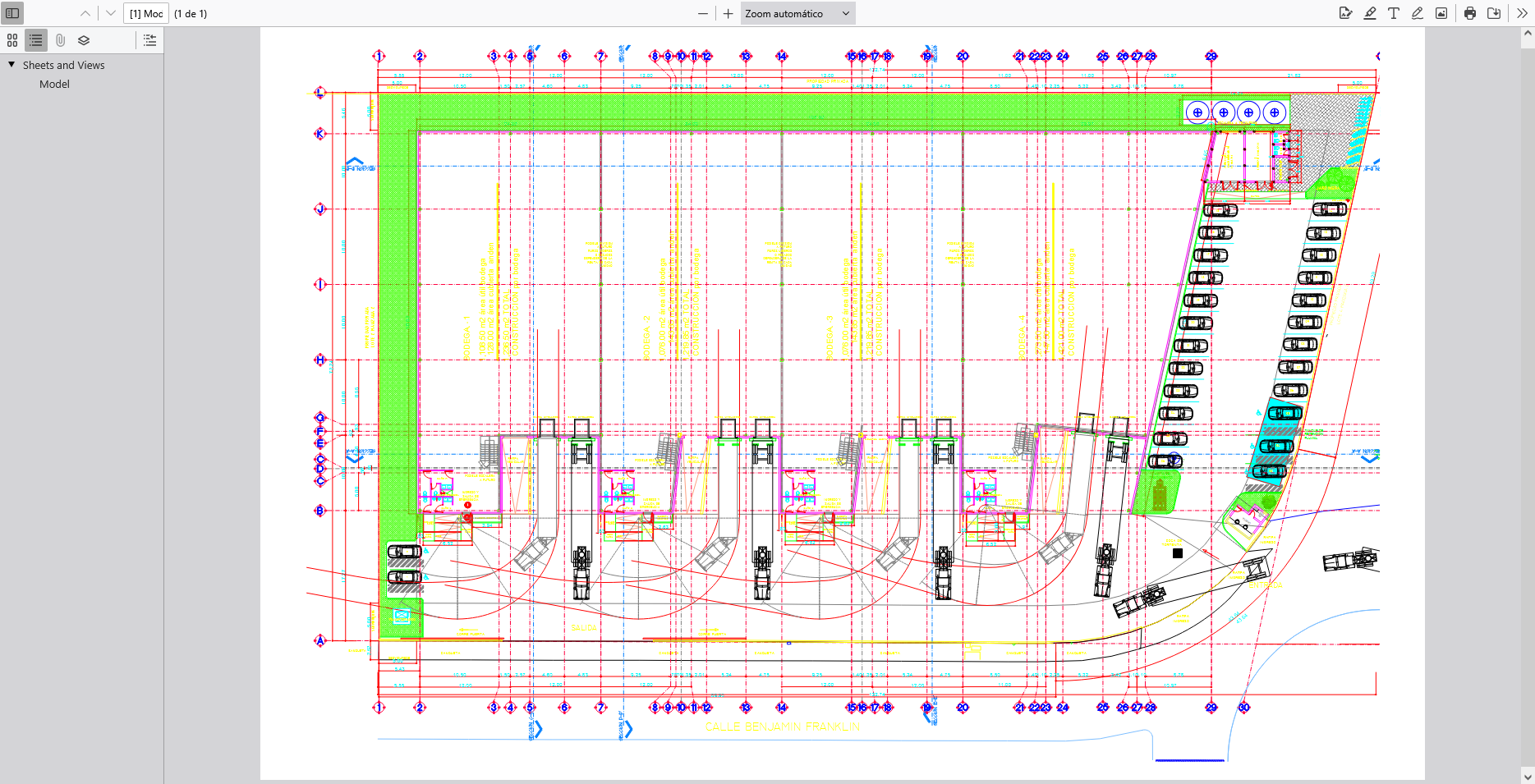Add a signature to the PDF
The width and height of the screenshot is (1535, 784).
1345,13
